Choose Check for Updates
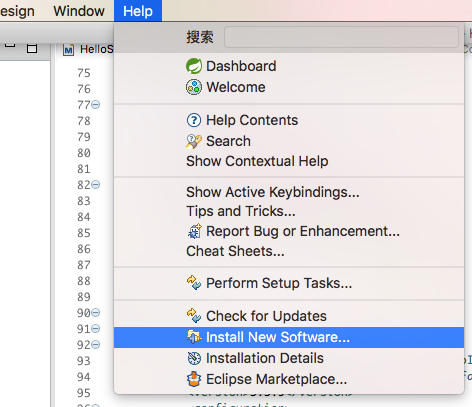 pyautogui.click(x=289, y=316)
